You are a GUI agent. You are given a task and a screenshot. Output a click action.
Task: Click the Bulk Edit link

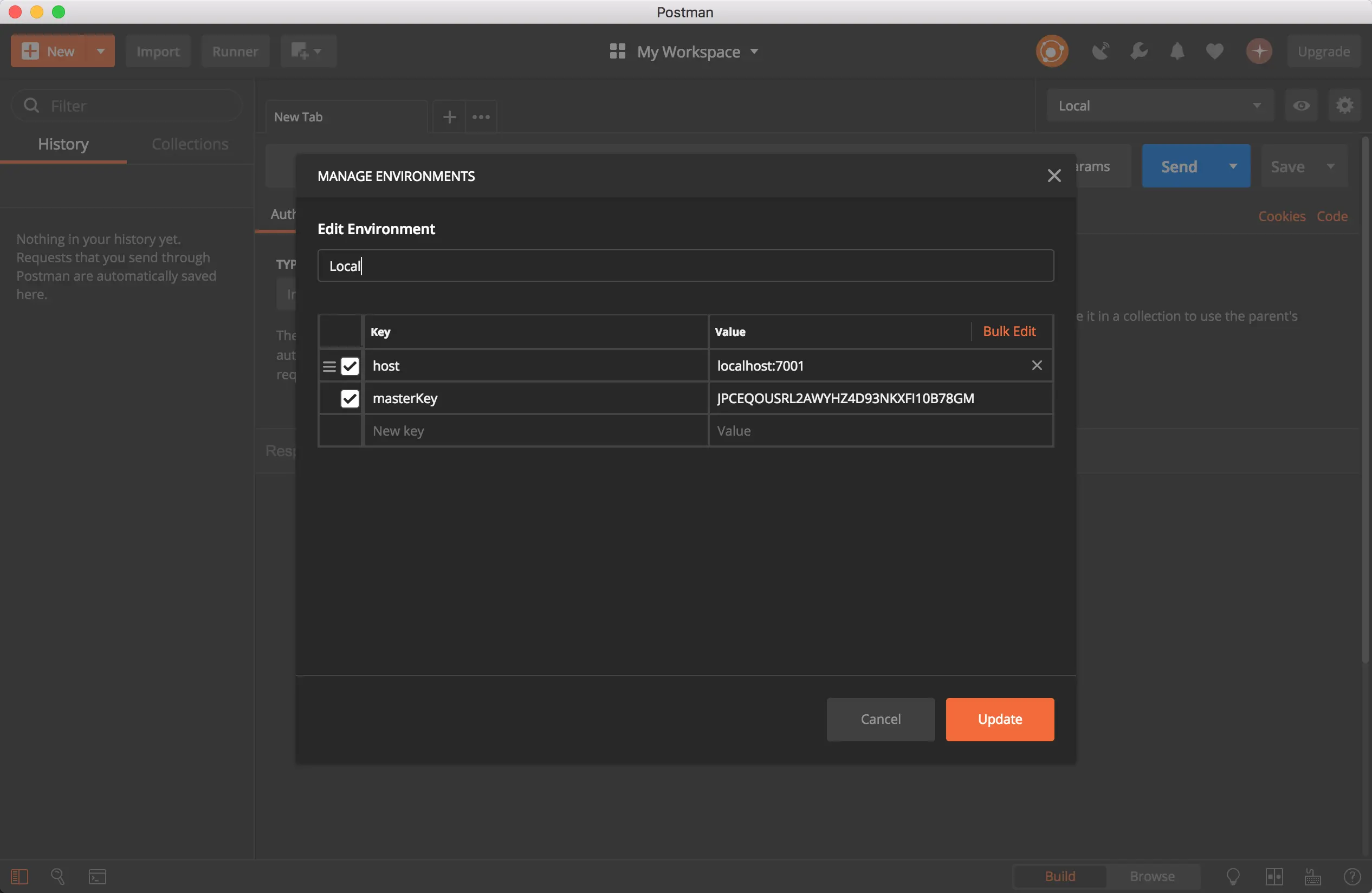click(1009, 332)
